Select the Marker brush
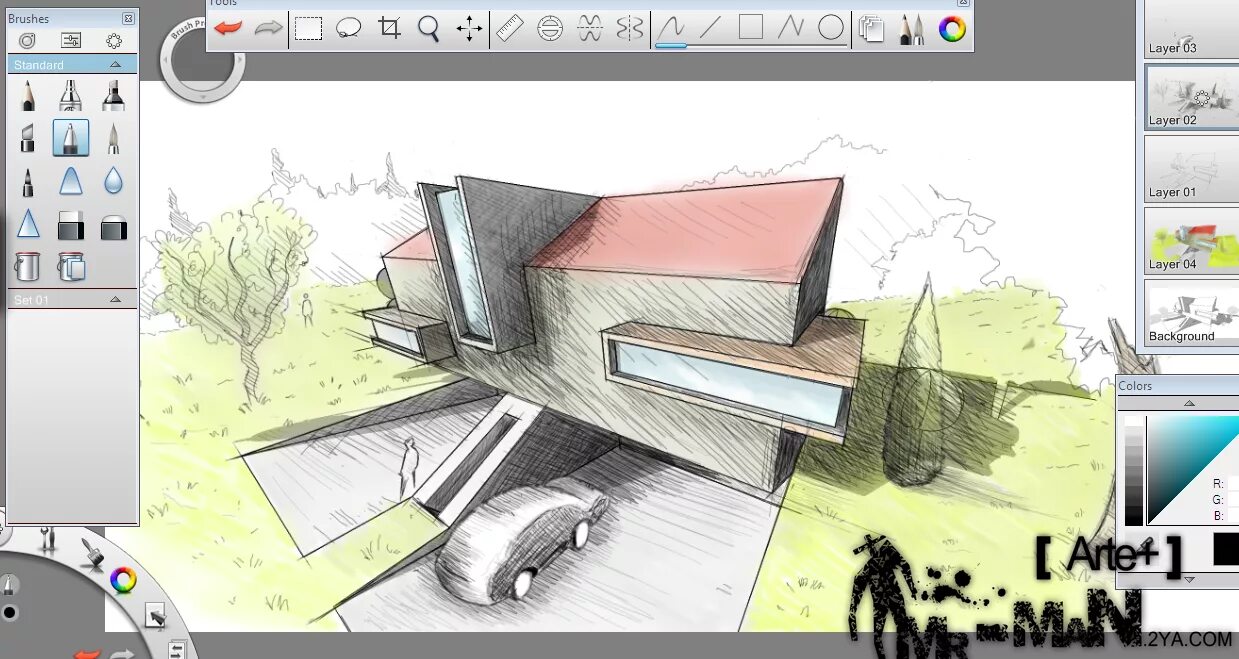This screenshot has width=1239, height=659. coord(113,96)
